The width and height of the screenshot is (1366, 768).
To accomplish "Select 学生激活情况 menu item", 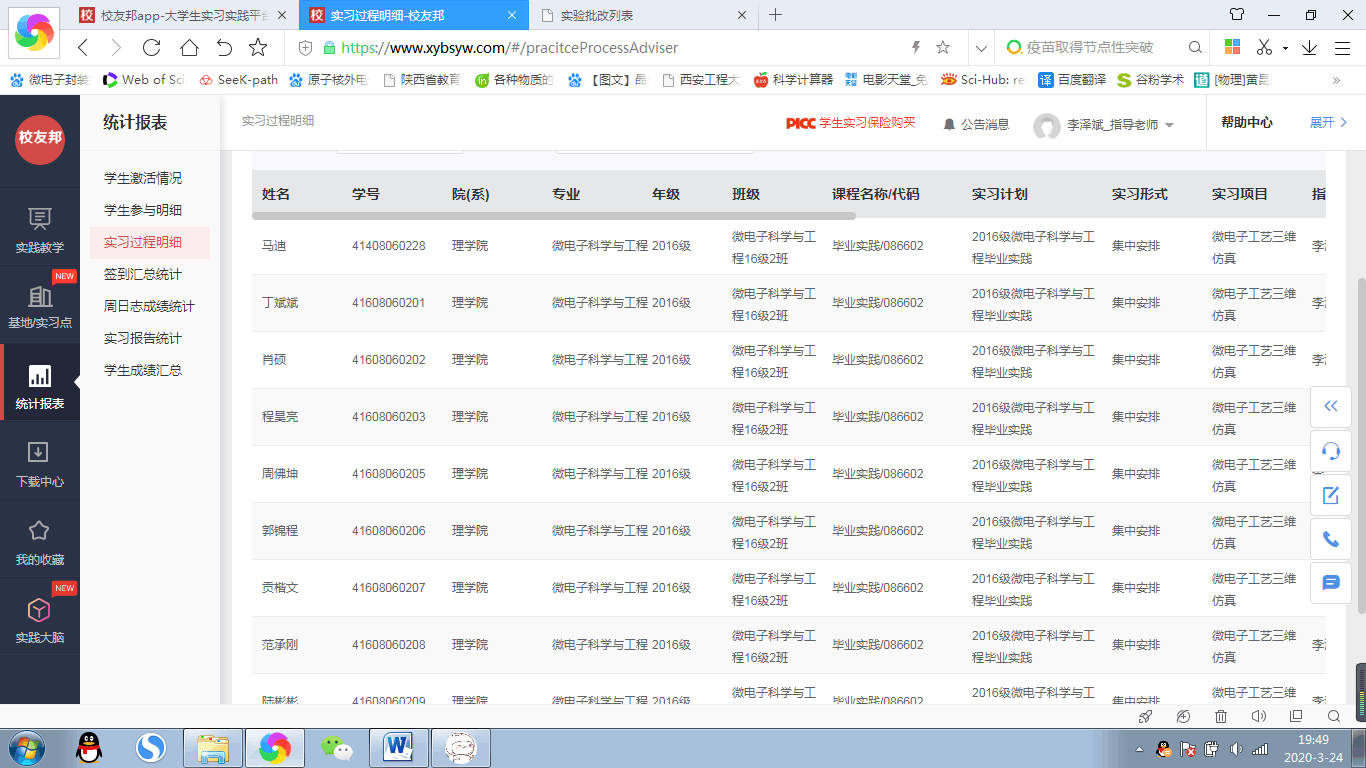I will (x=143, y=178).
